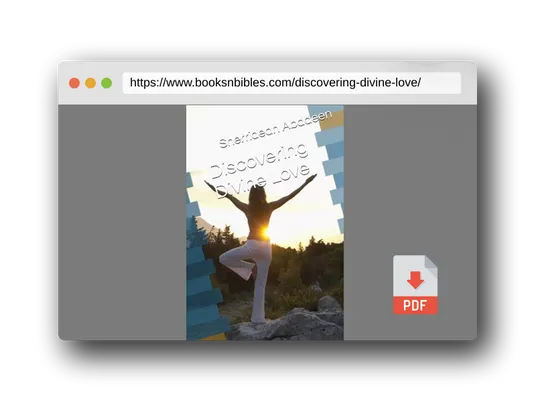Click the author name Sherridean Abadeen
The image size is (536, 402).
click(276, 129)
